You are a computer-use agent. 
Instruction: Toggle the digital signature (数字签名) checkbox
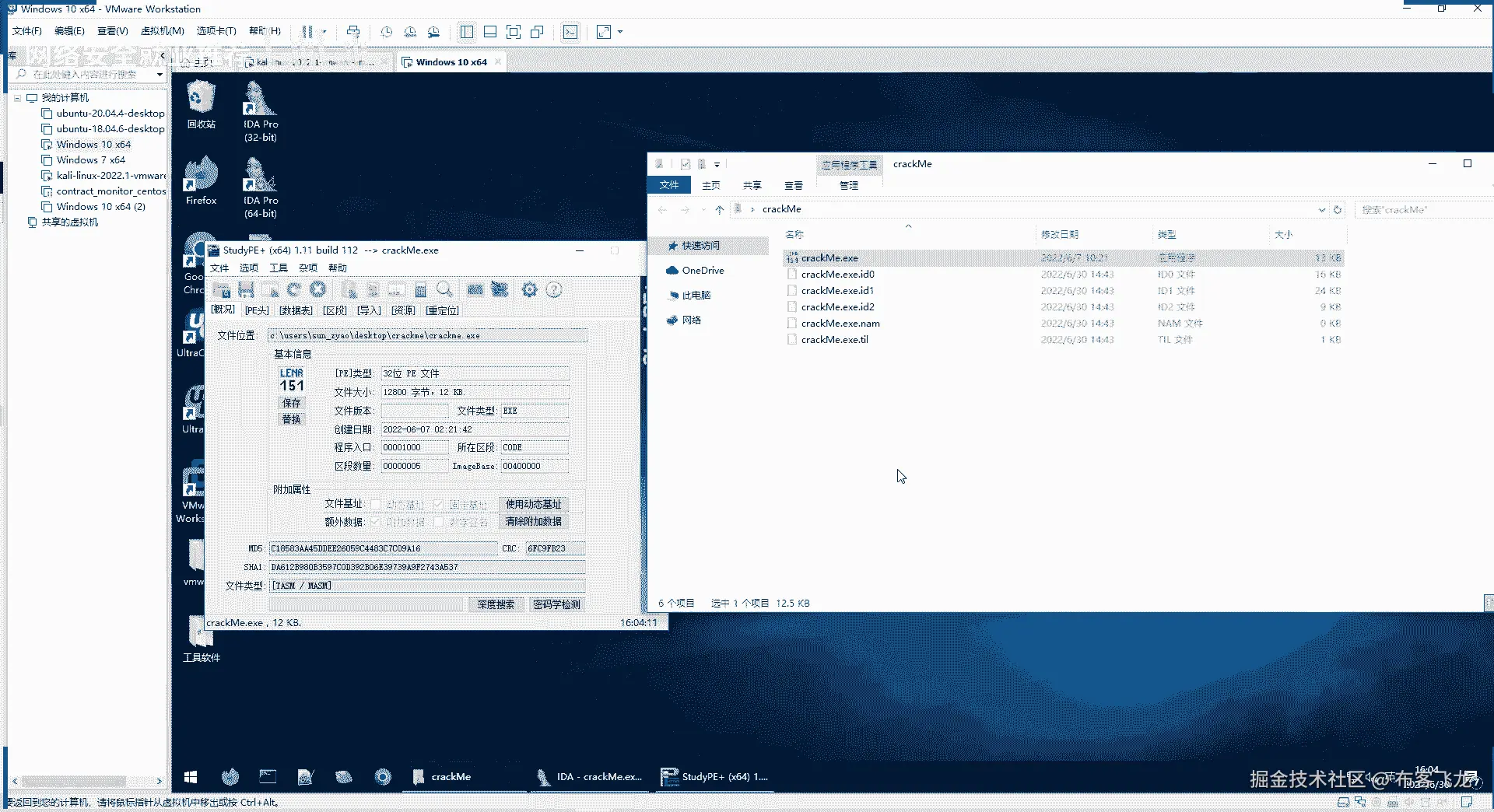(438, 522)
